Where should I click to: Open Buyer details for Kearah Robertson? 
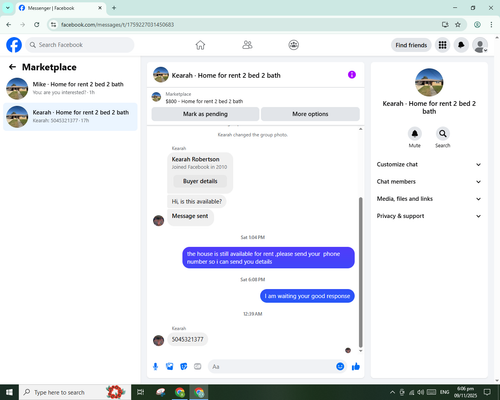[200, 181]
